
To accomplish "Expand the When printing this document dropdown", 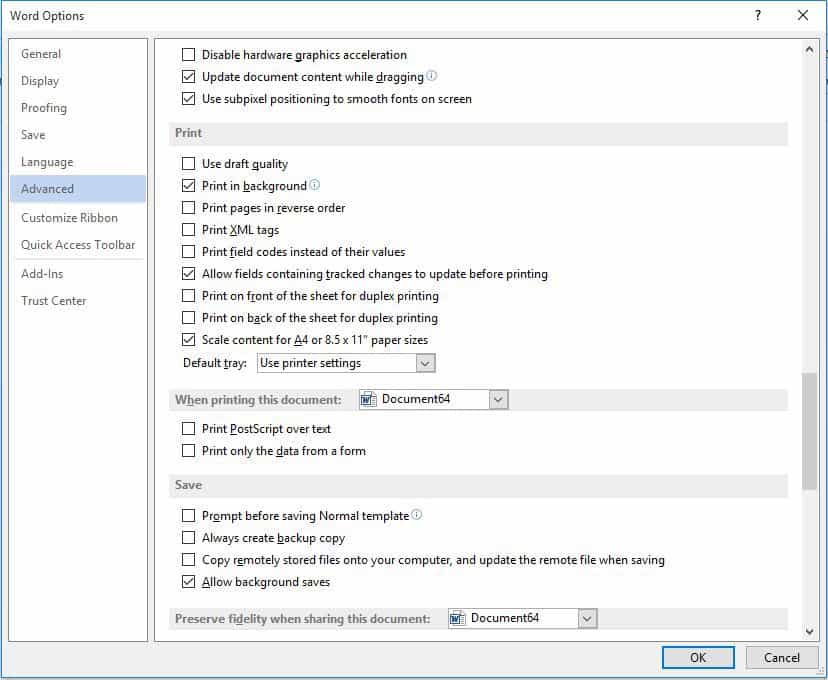I will pyautogui.click(x=498, y=400).
